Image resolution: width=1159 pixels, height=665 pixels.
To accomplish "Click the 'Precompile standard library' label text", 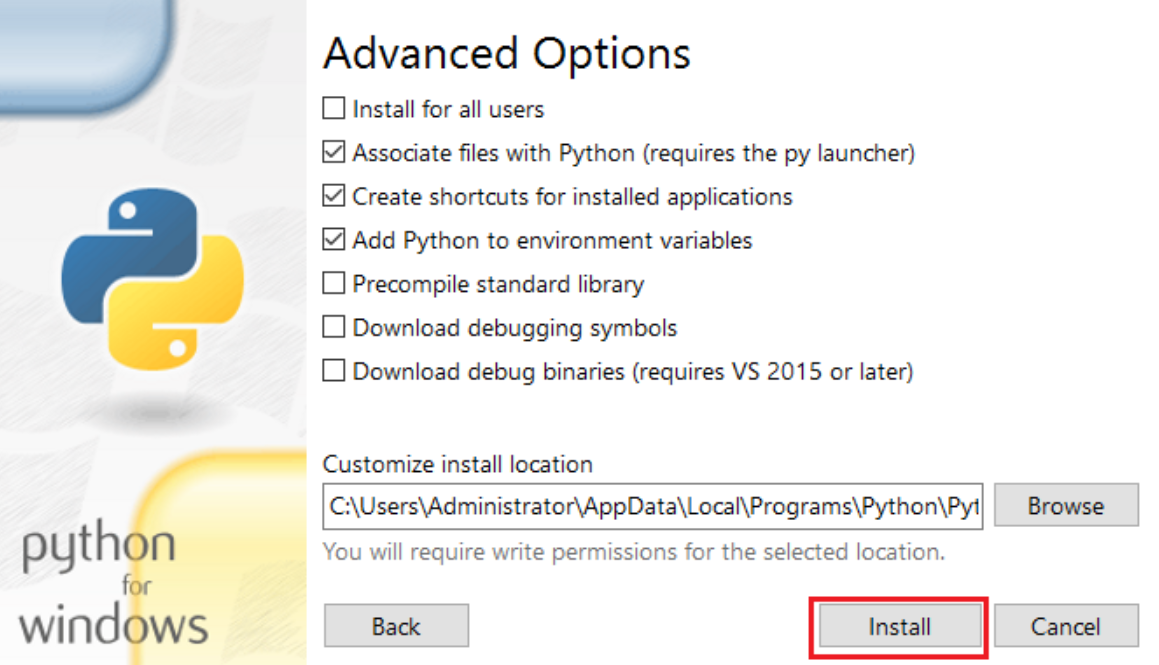I will [498, 284].
